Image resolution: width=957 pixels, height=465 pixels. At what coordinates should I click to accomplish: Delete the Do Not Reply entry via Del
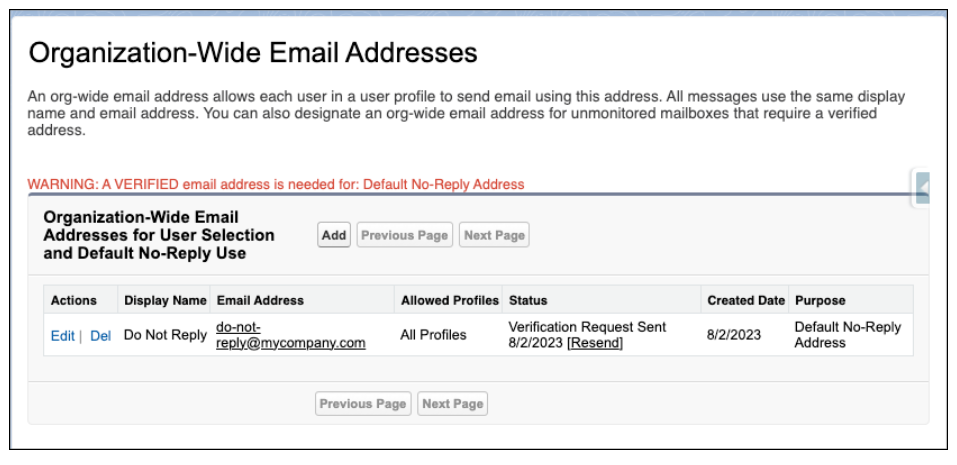[x=101, y=336]
